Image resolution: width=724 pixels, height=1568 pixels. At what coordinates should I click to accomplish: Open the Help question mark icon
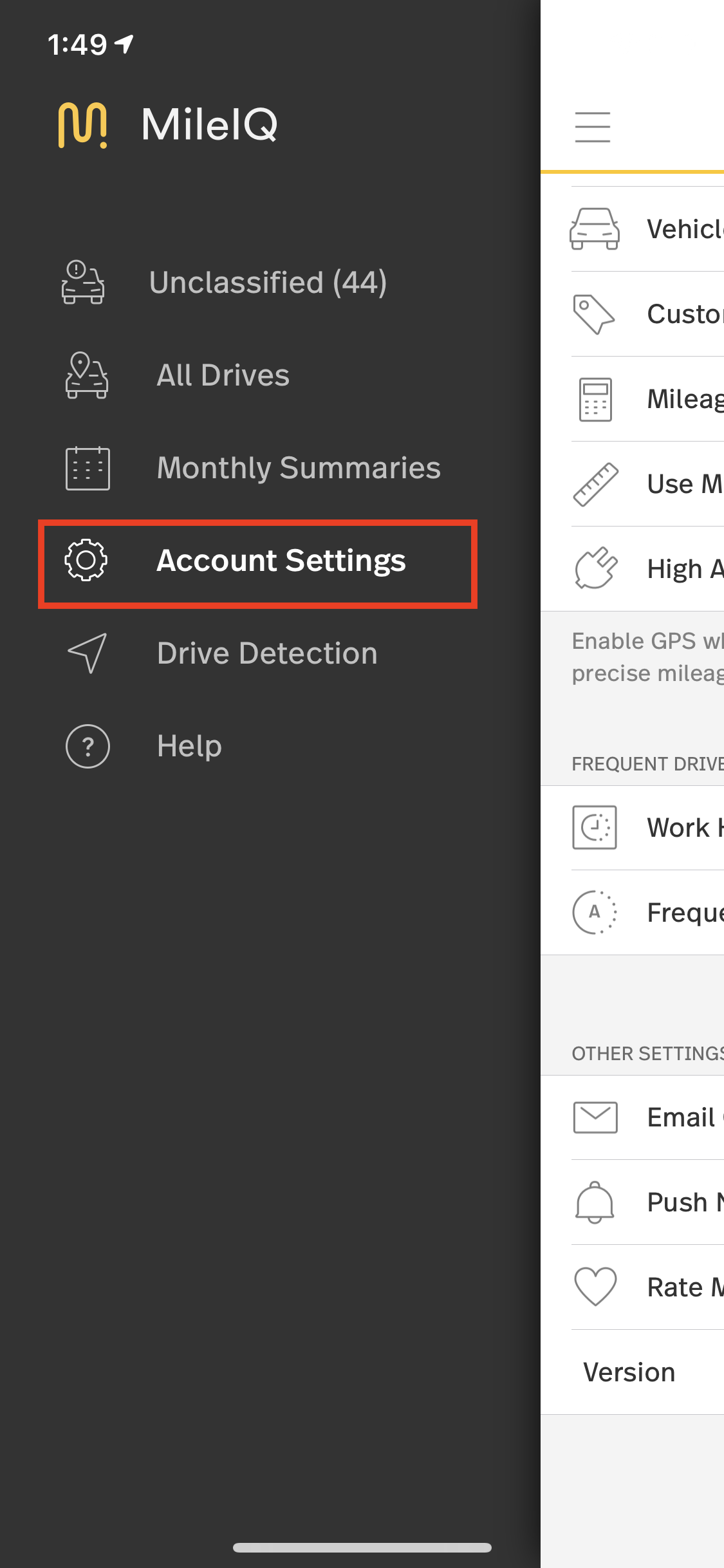(x=88, y=746)
